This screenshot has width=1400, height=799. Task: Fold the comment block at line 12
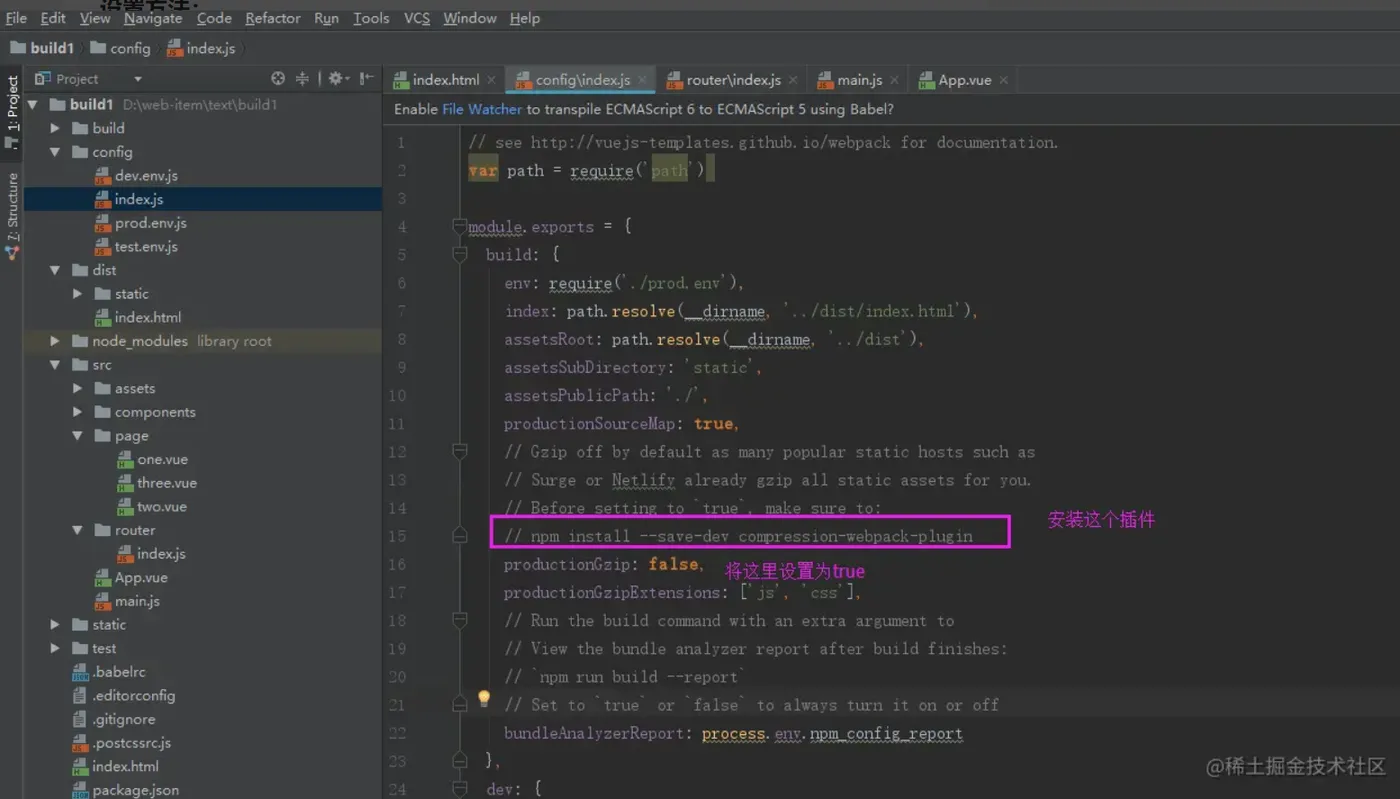[x=459, y=452]
